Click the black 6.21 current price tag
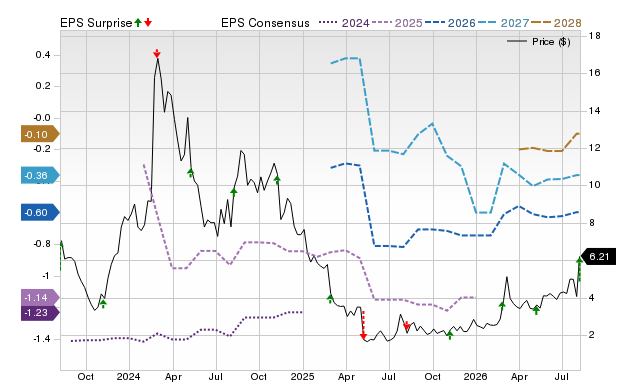Screen dimensions: 640x382 (x=598, y=257)
